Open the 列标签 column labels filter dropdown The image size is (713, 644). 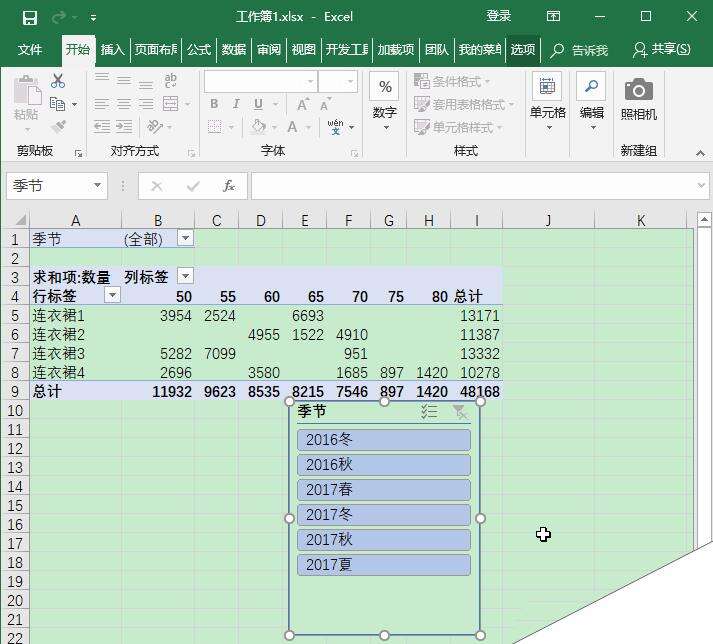click(185, 276)
